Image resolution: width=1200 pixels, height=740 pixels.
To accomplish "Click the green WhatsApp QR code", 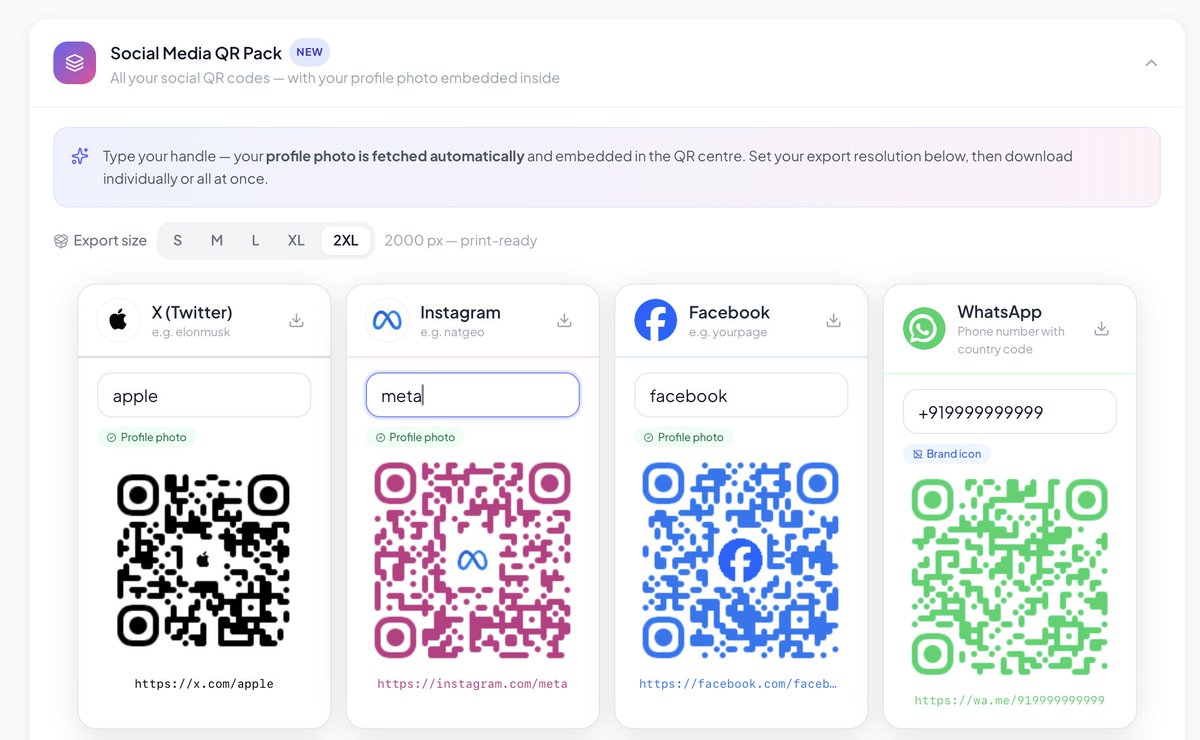I will click(1010, 576).
